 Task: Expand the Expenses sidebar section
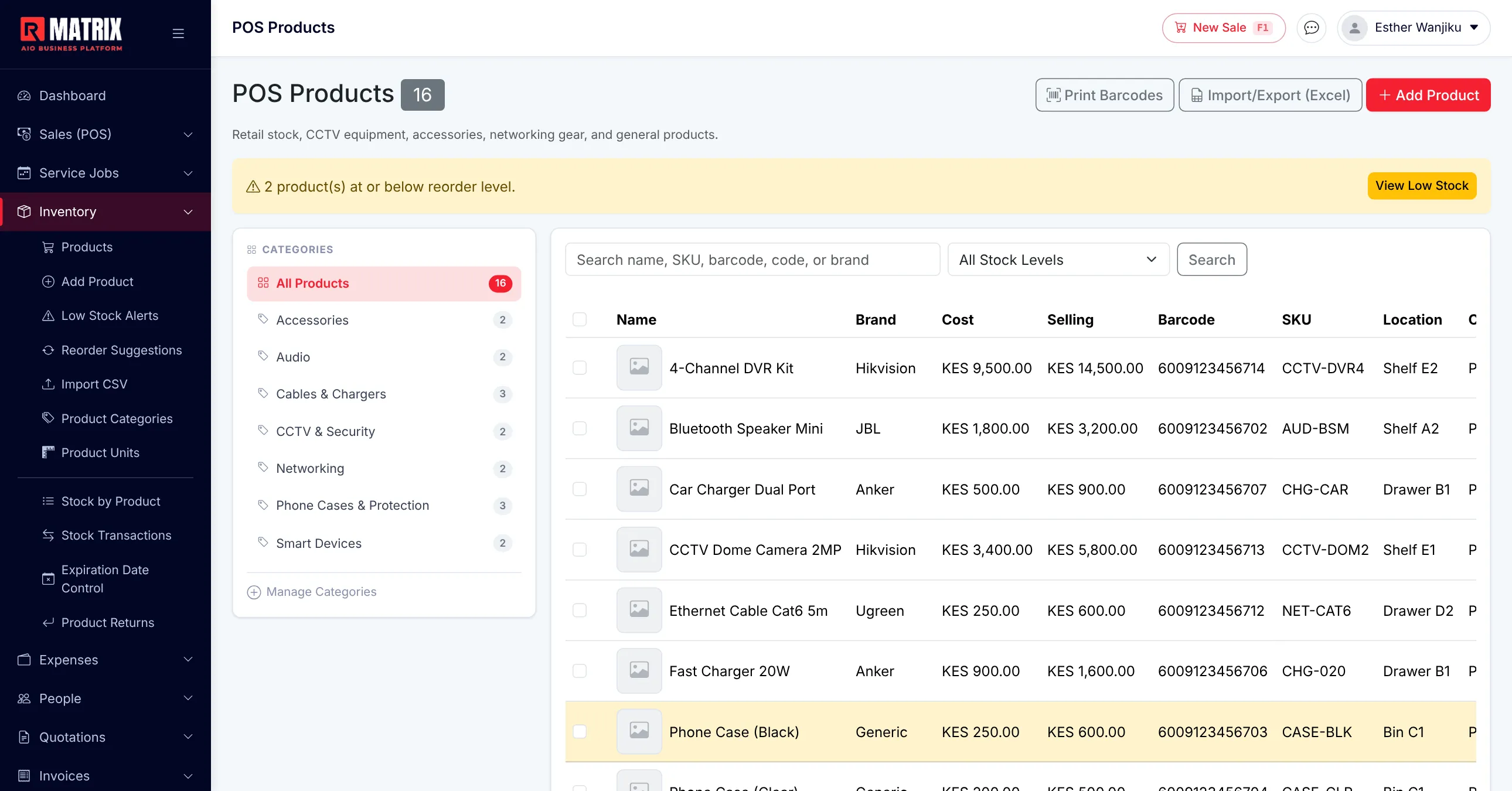click(x=105, y=660)
